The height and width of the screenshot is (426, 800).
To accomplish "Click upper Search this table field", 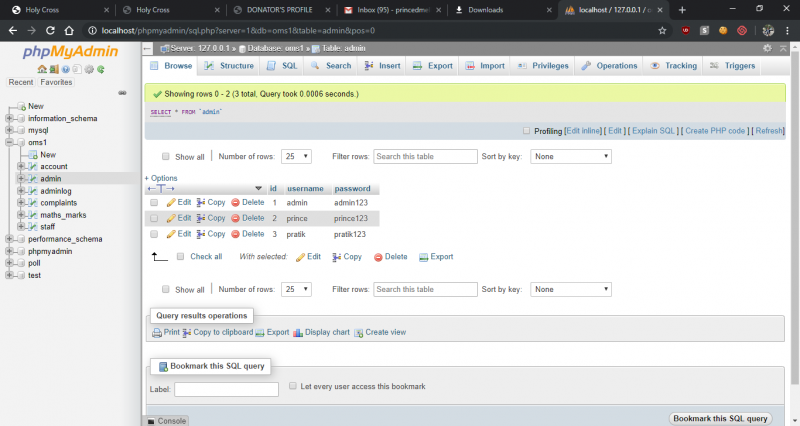I will 425,156.
